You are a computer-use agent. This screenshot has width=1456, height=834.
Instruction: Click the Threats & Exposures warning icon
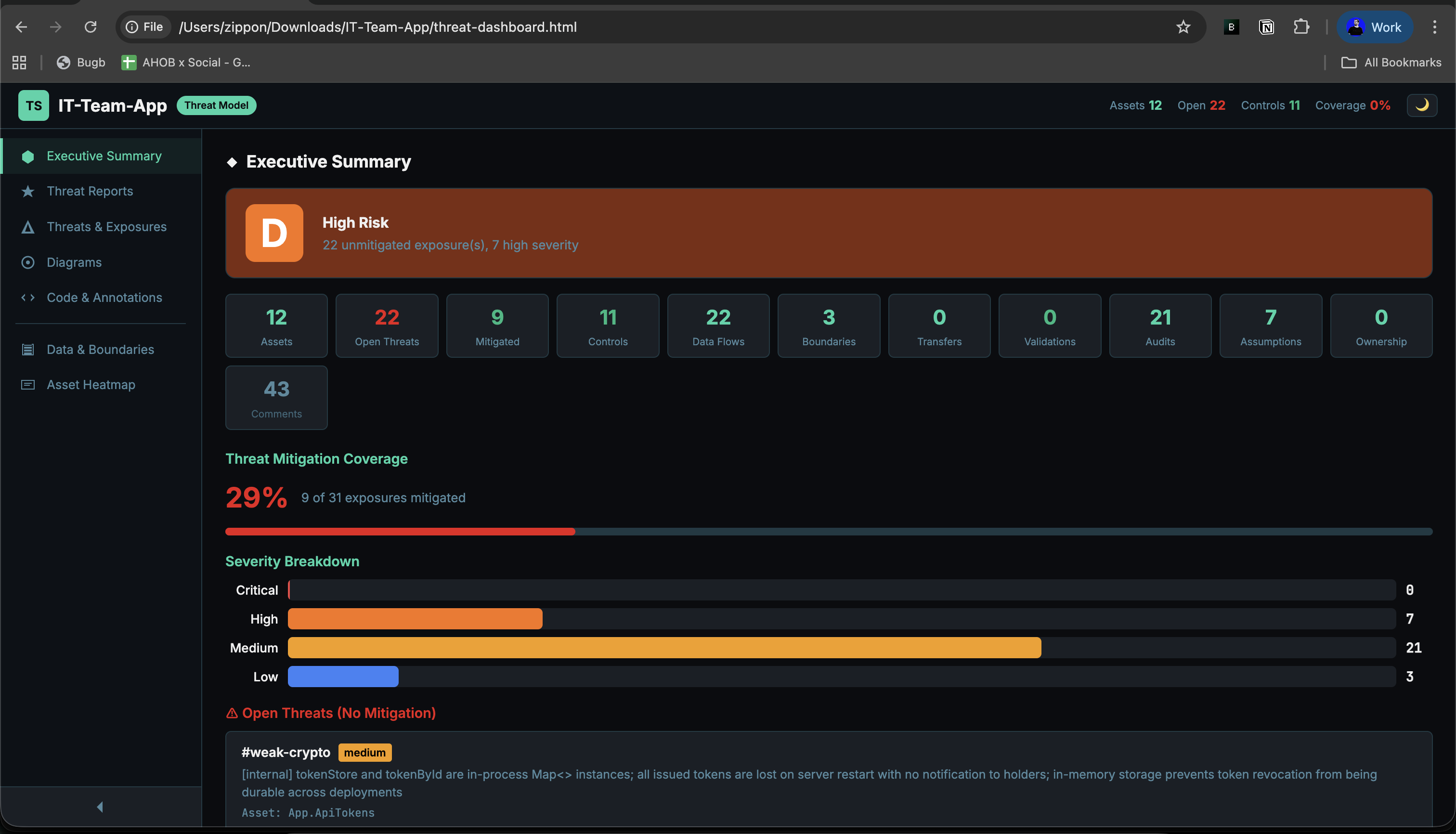point(28,226)
